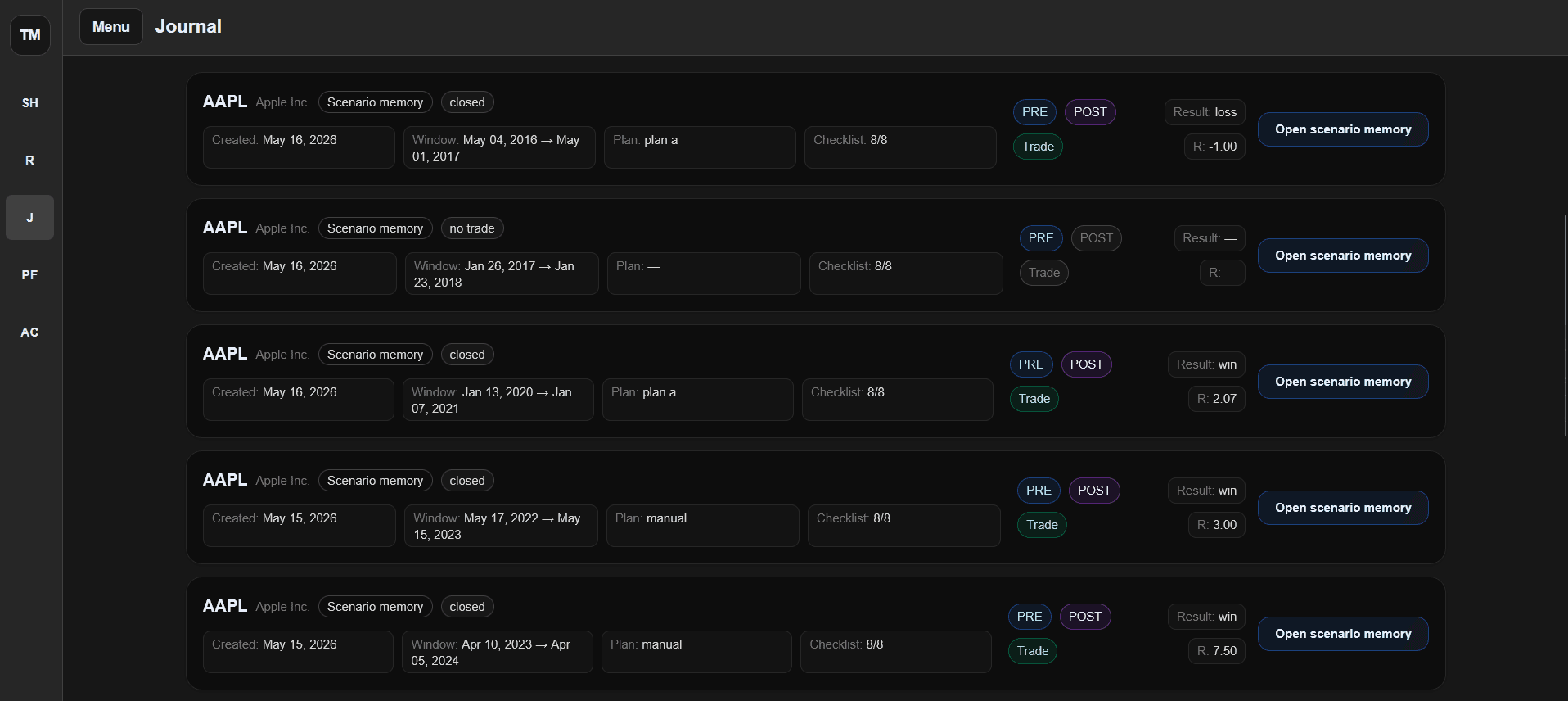Click POST tag on R 3.00 entry
This screenshot has width=1568, height=701.
1094,491
